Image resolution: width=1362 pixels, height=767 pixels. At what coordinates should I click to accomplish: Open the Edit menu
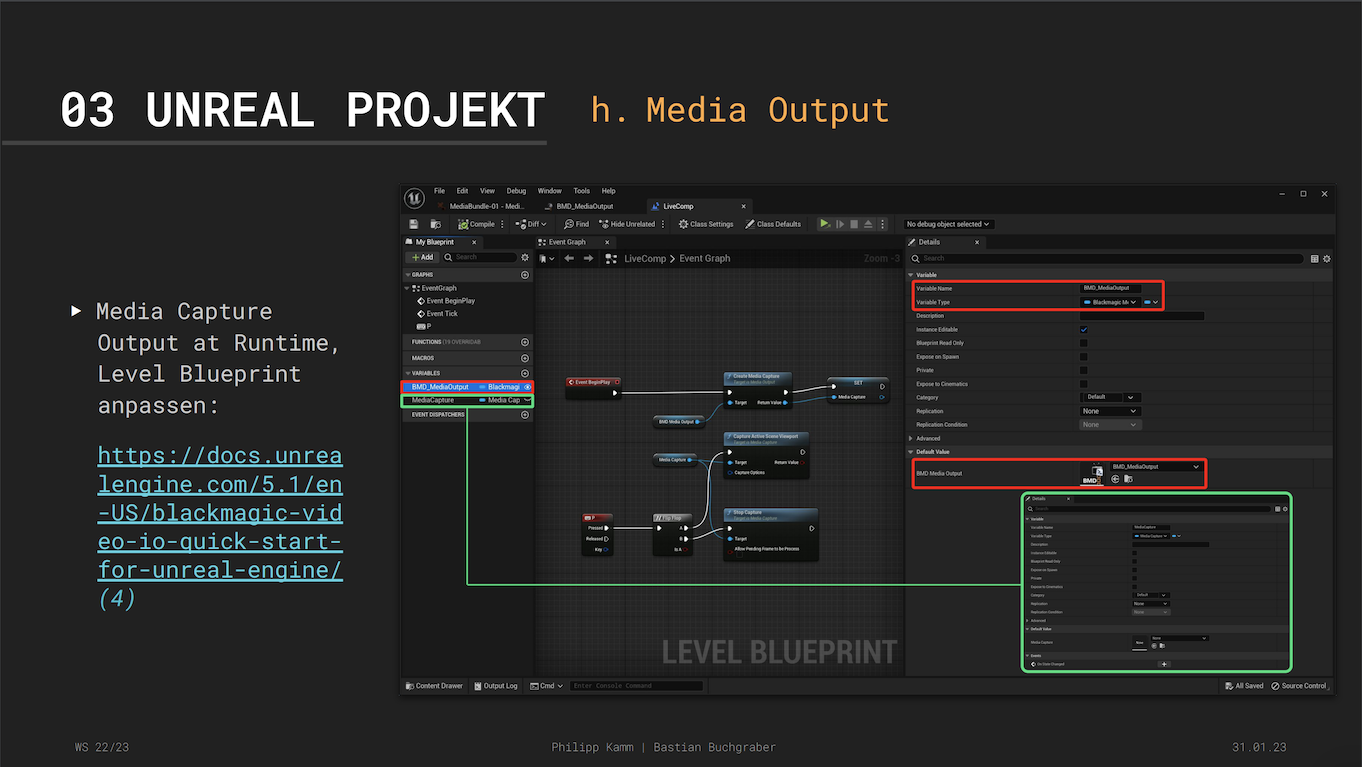click(x=462, y=191)
